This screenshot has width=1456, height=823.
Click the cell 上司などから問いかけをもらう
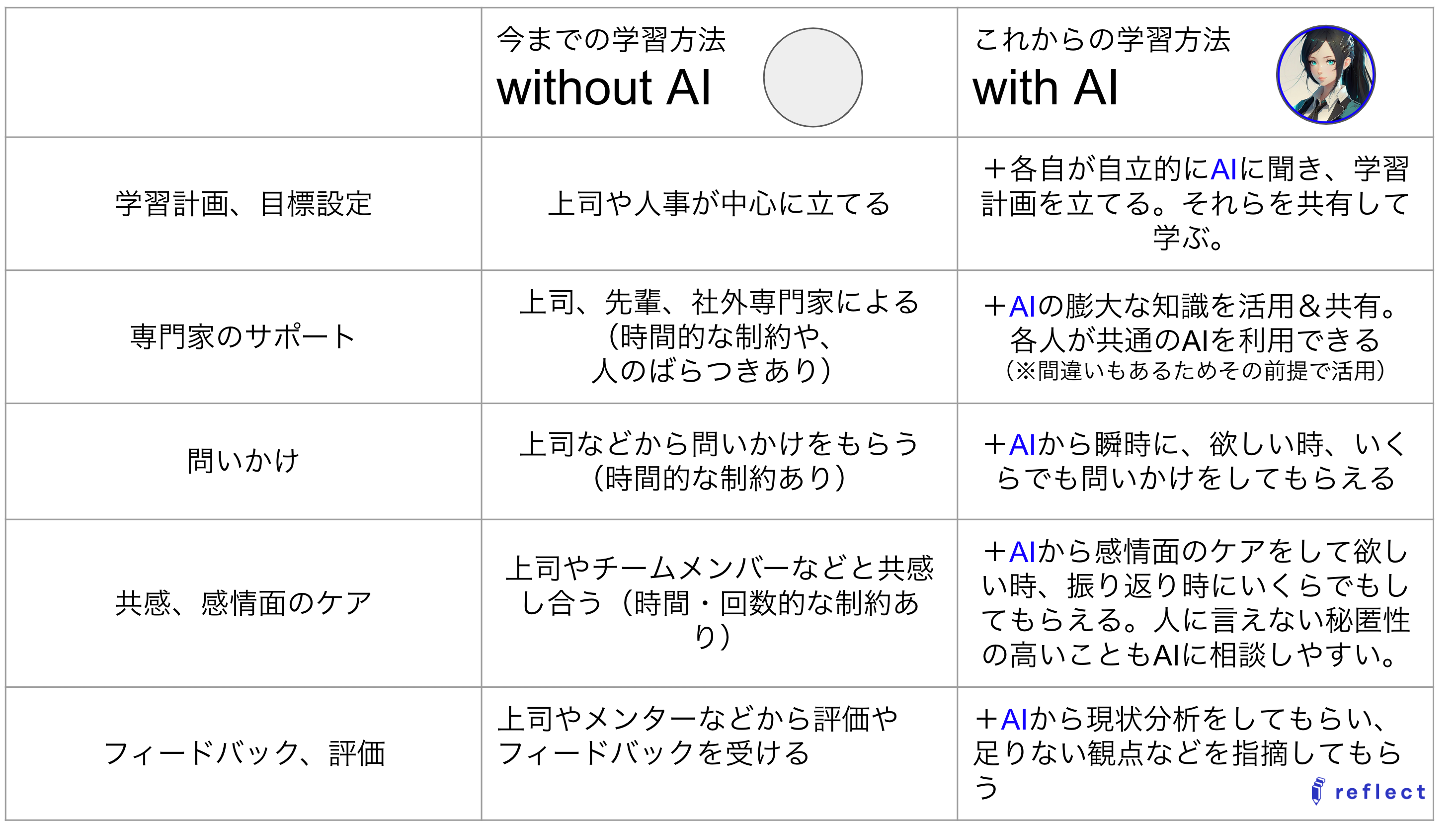[x=719, y=461]
